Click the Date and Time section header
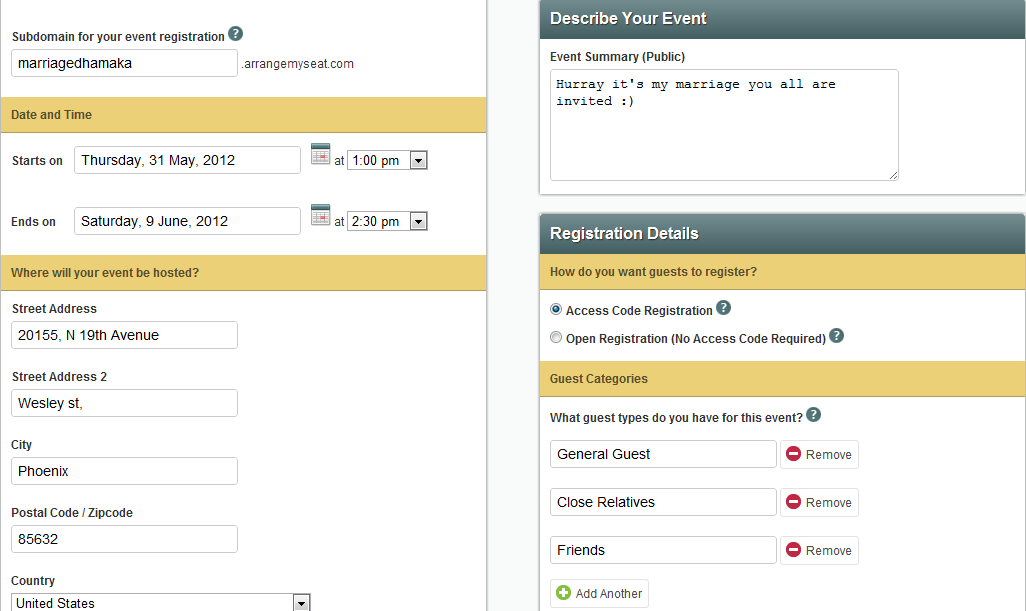1026x611 pixels. (243, 115)
